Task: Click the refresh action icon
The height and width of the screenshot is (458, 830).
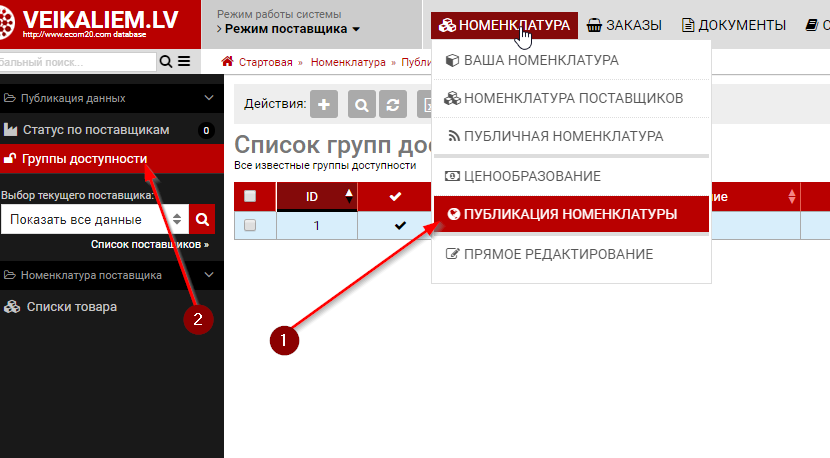Action: click(x=395, y=104)
